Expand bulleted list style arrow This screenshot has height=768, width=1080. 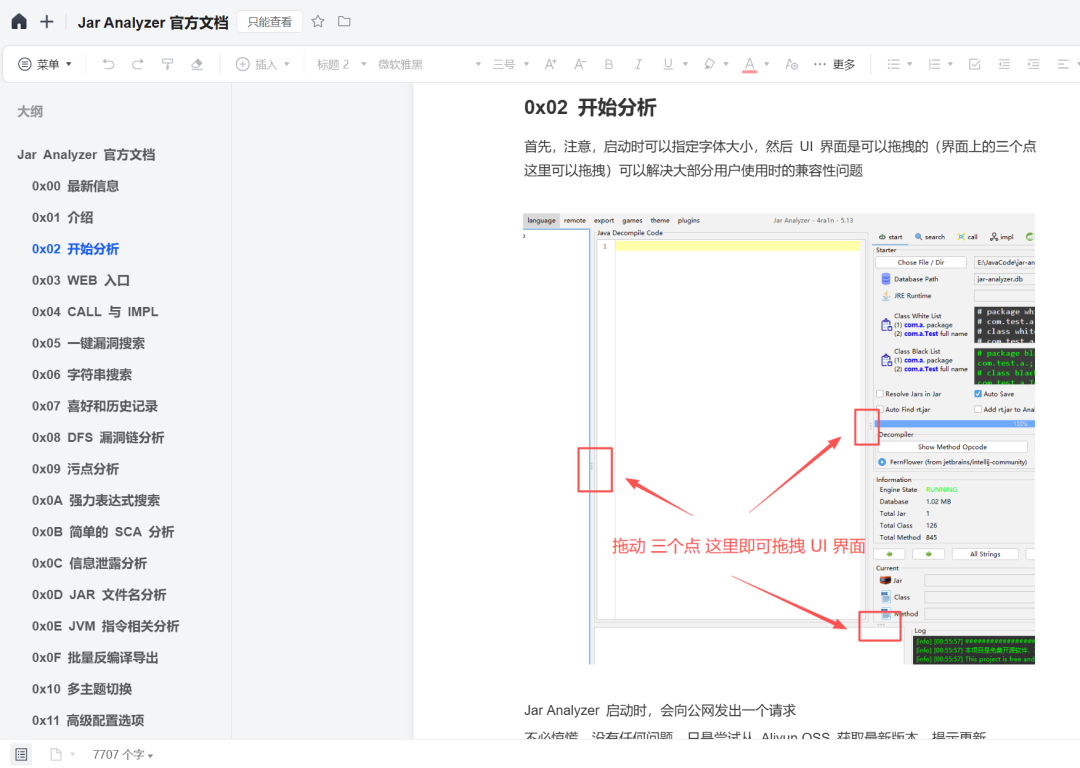[910, 64]
